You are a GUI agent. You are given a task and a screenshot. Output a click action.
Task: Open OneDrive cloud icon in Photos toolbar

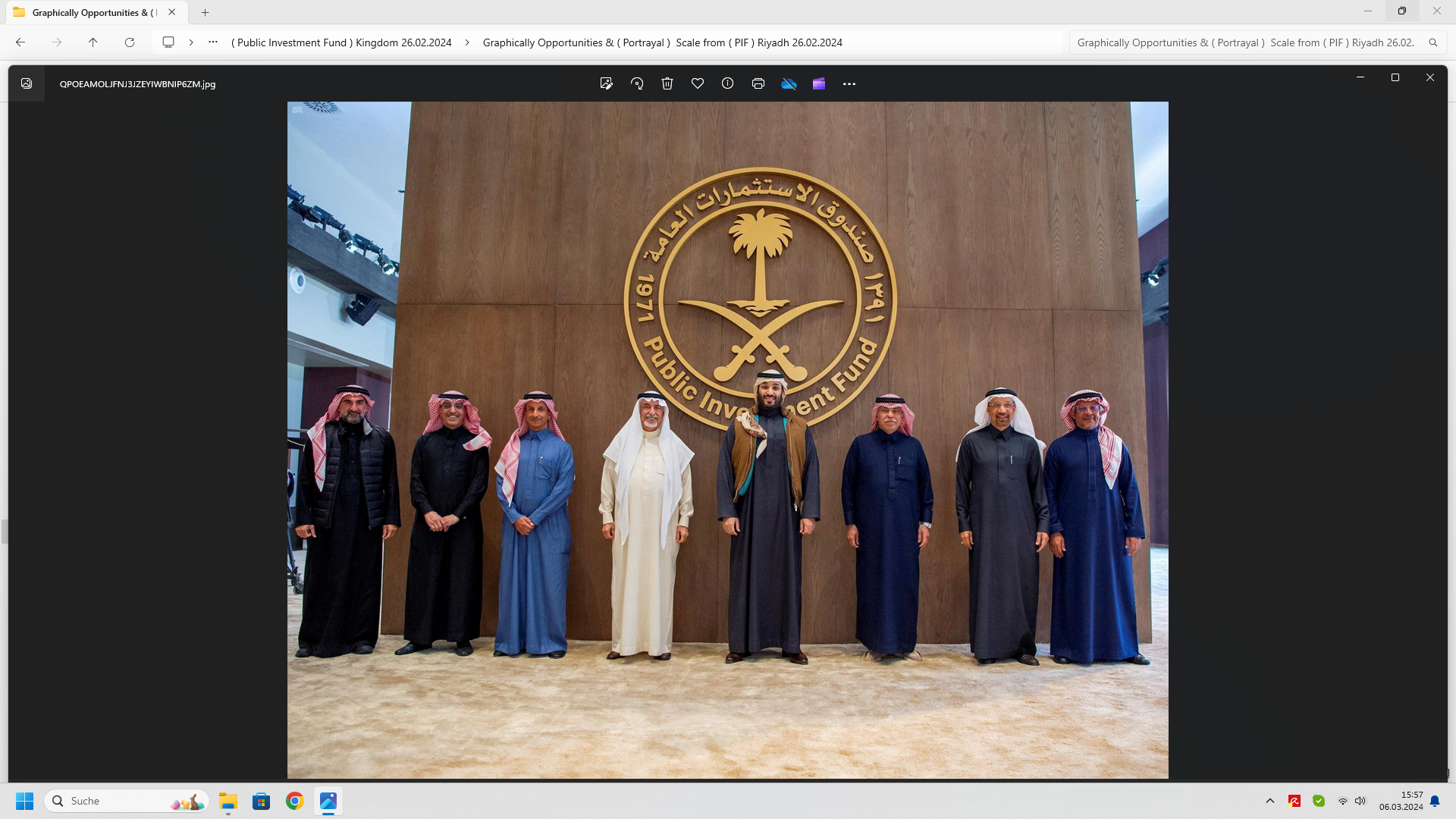pos(789,83)
